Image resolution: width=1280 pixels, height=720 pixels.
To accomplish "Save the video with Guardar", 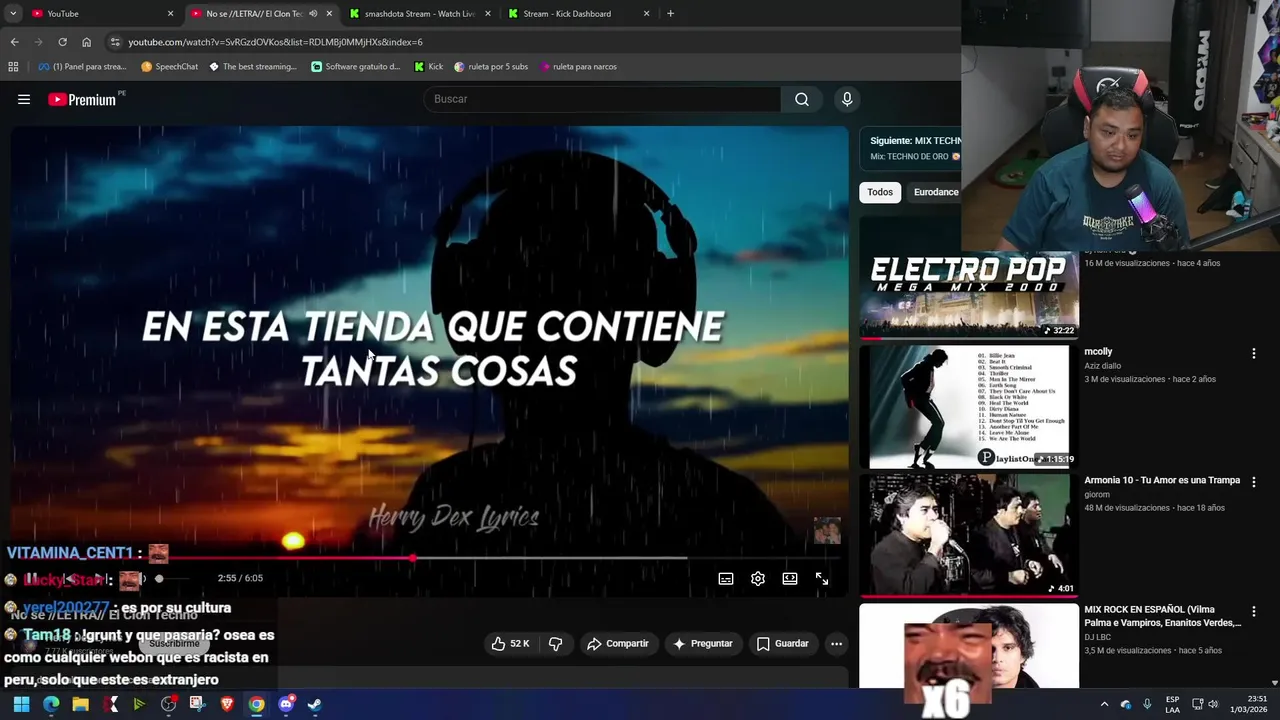I will coord(782,644).
